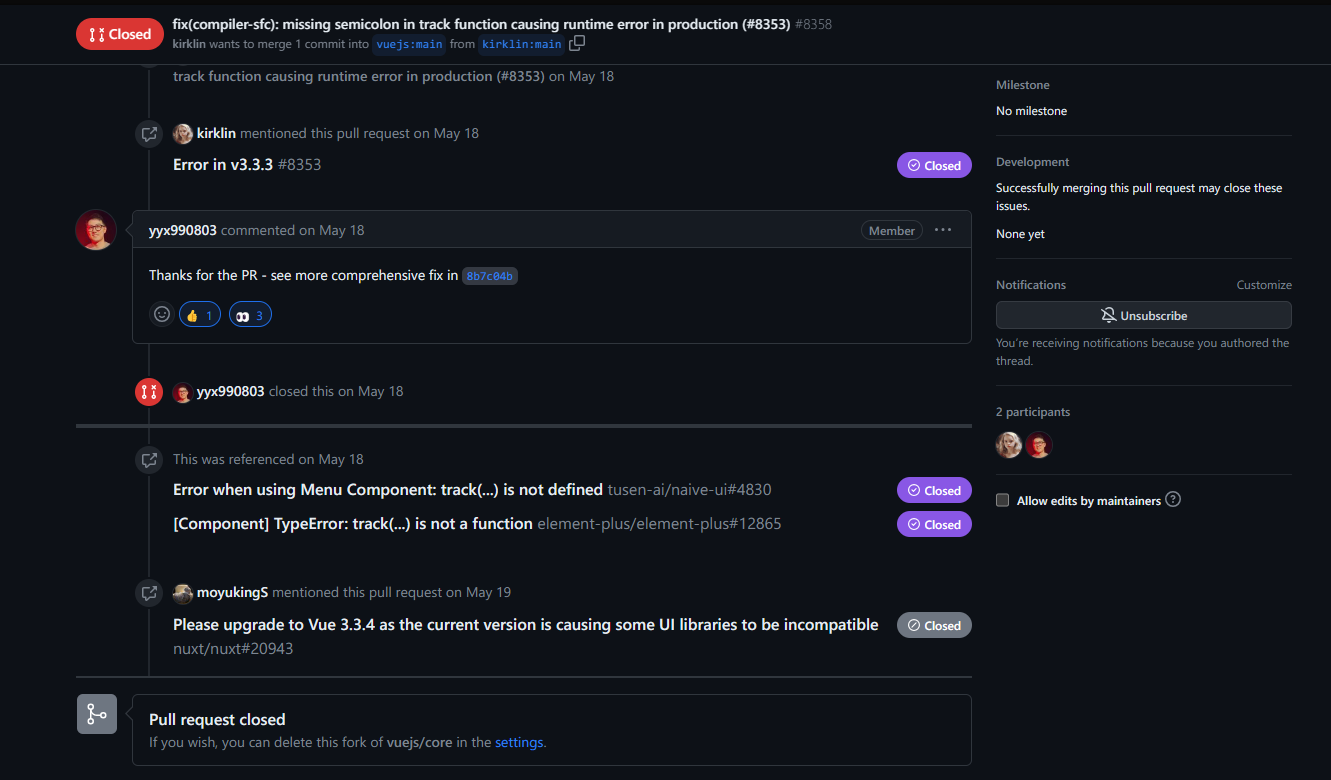
Task: Open yyx990803's large comment avatar
Action: pyautogui.click(x=96, y=230)
